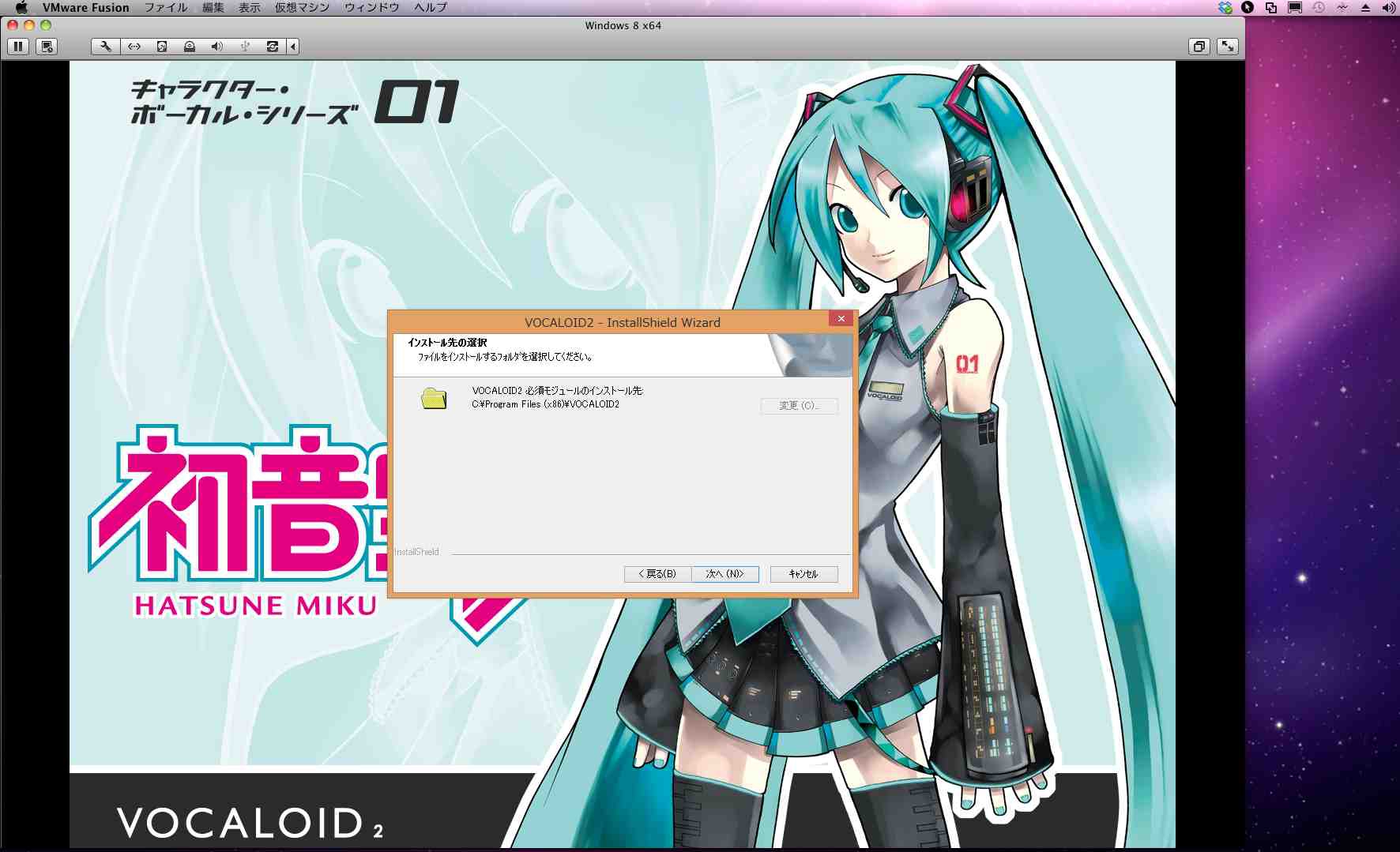The image size is (1400, 852).
Task: Enter full screen mode with the diagonal arrows button
Action: [x=1228, y=47]
